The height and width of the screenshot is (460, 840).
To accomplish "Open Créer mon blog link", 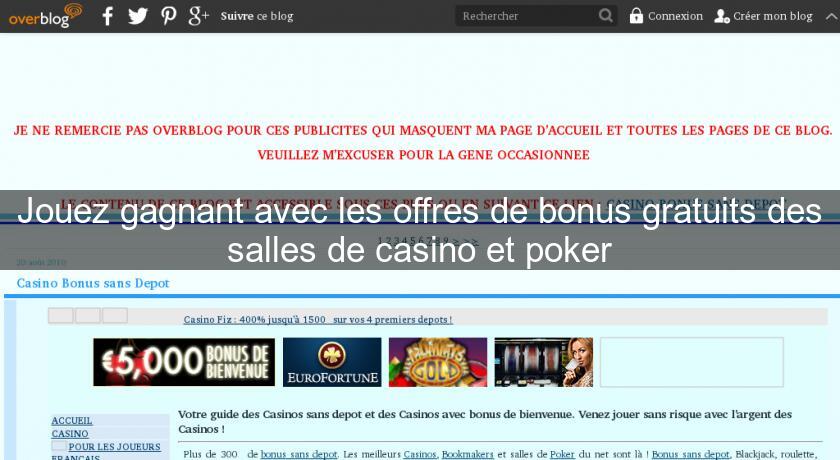I will (x=772, y=16).
